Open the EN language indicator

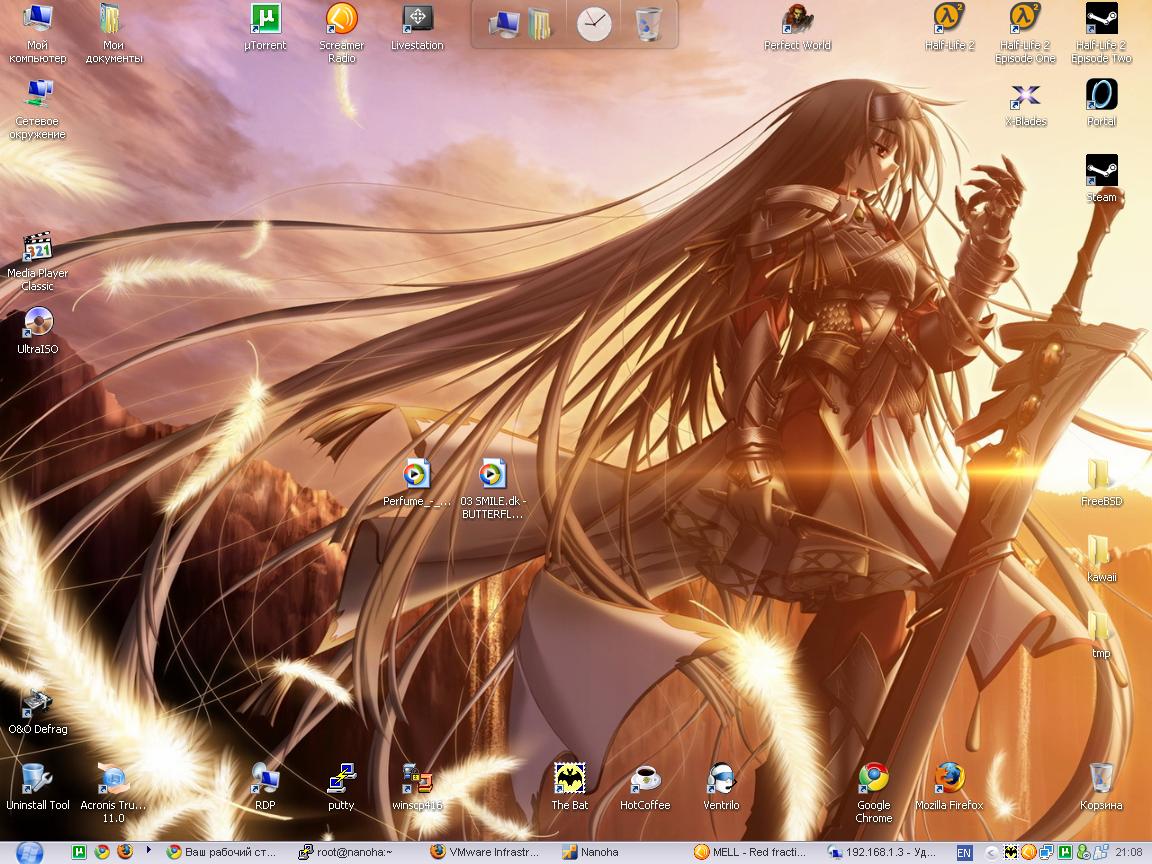(x=964, y=853)
